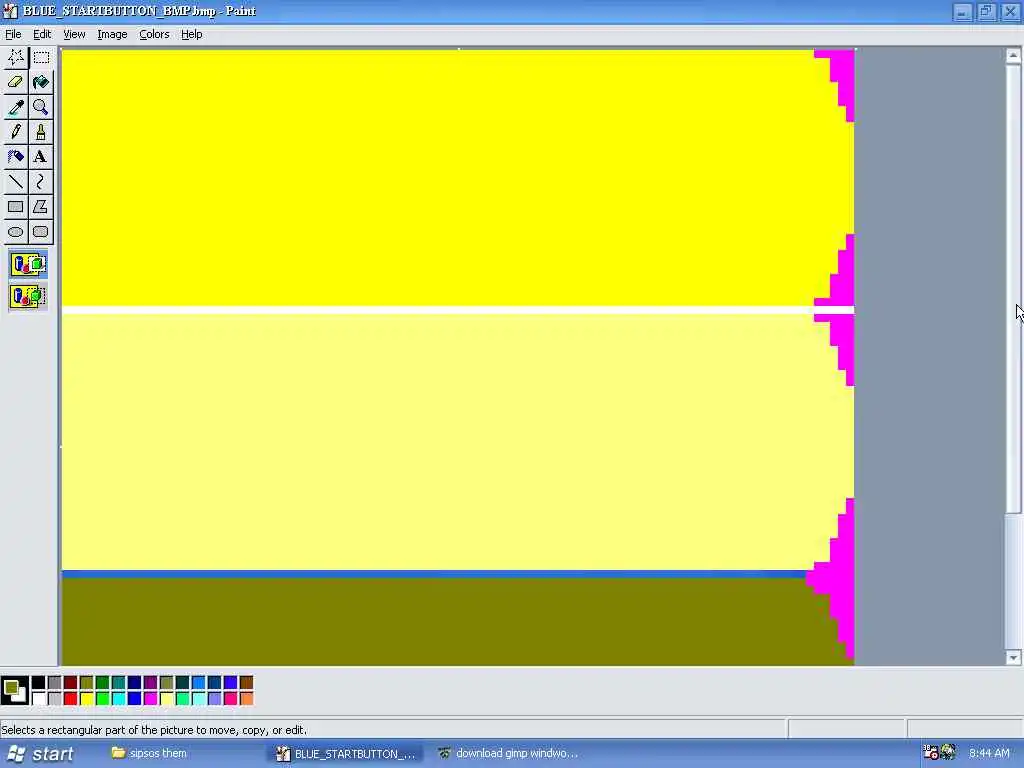Select the Polygon tool

(x=40, y=207)
